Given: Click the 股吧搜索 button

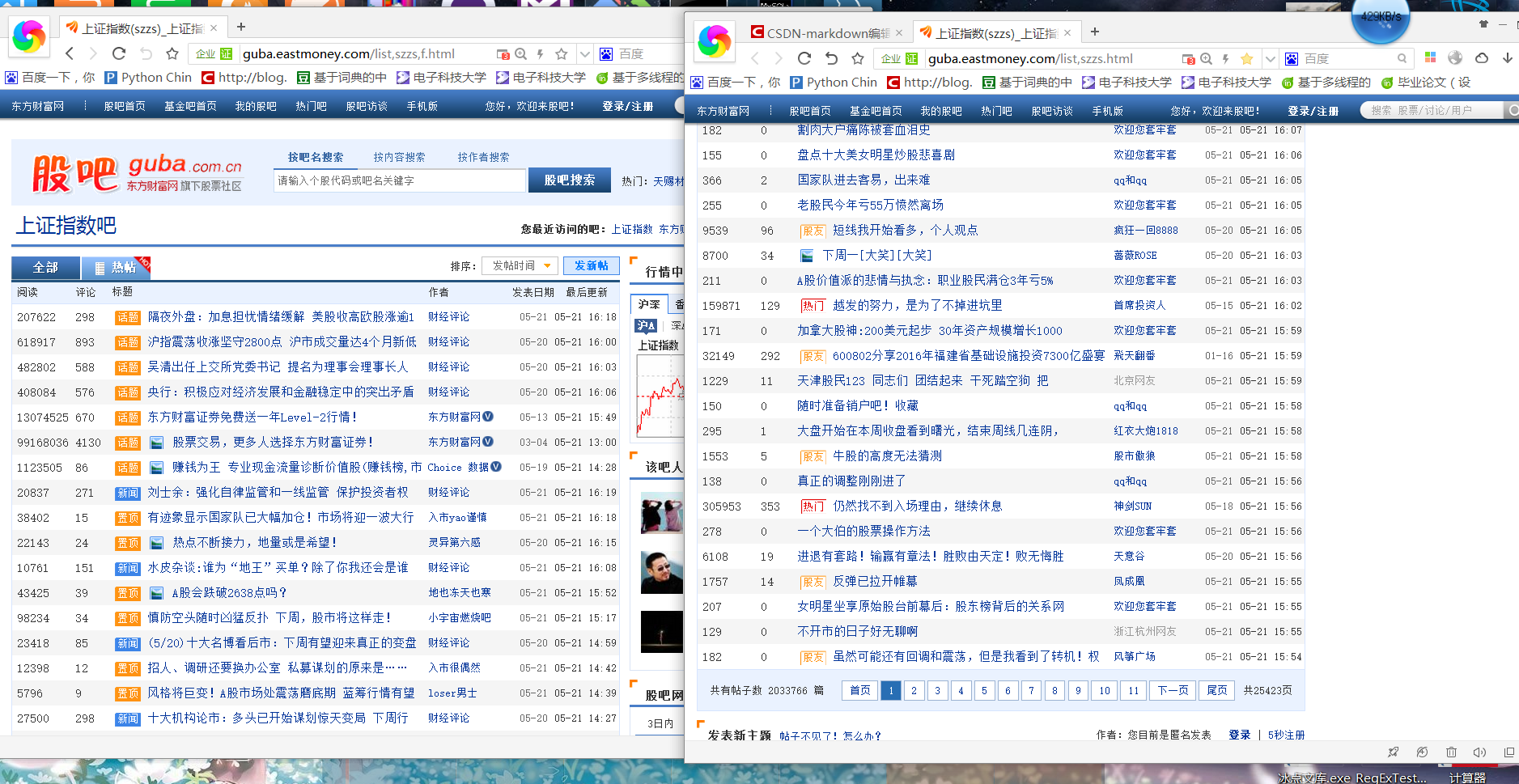Looking at the screenshot, I should pos(569,180).
